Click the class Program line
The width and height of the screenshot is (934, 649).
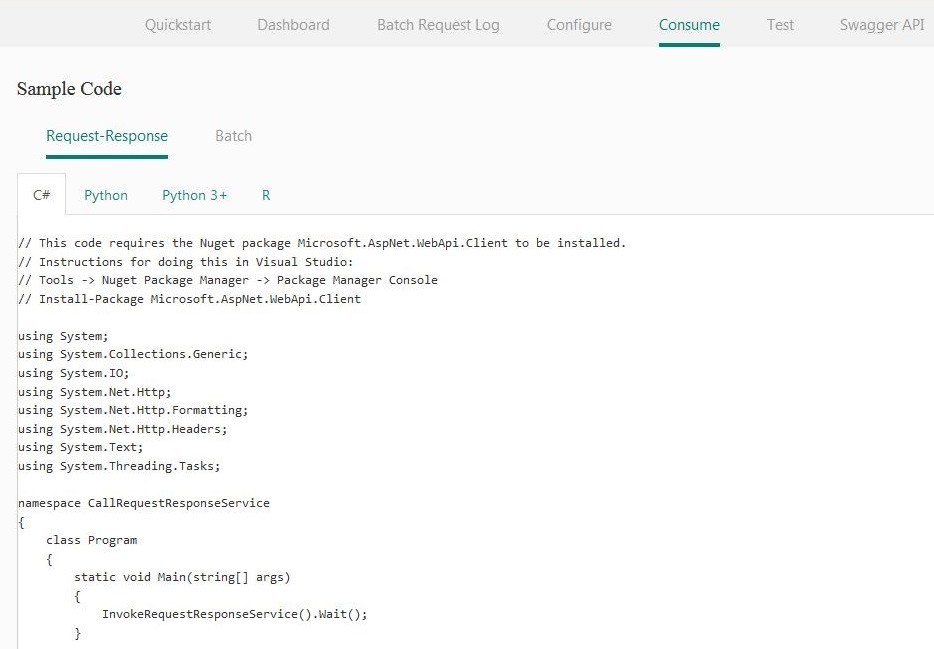pos(91,540)
